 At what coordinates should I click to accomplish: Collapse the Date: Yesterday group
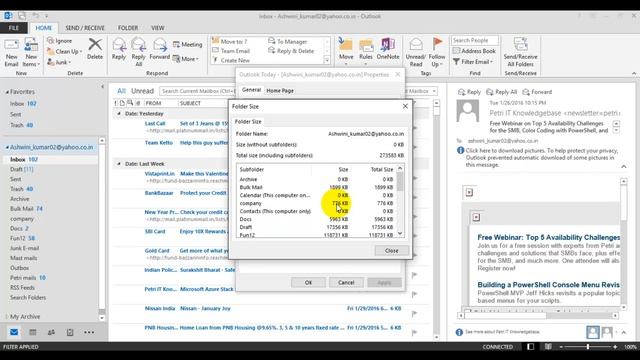[x=119, y=113]
